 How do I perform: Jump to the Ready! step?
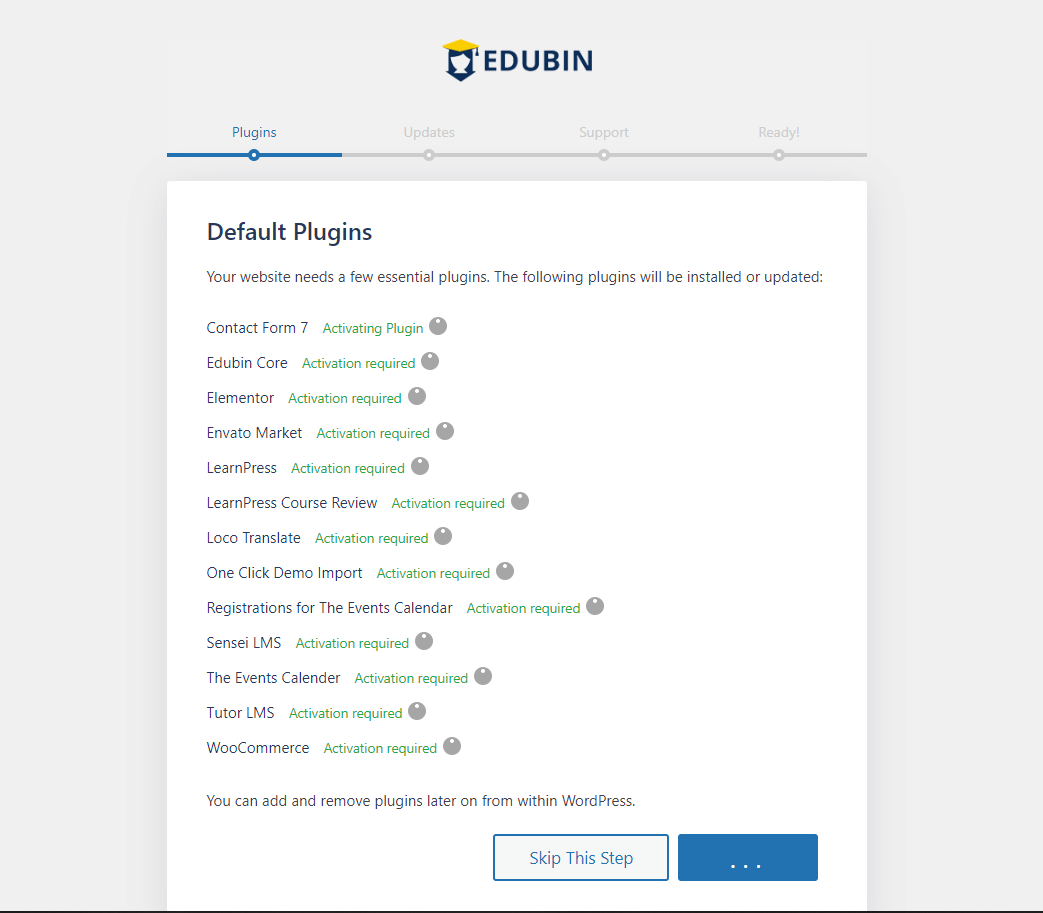779,132
